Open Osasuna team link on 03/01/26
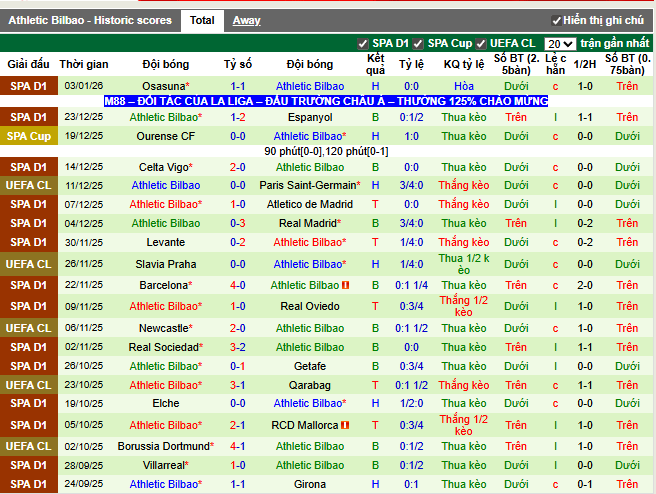This screenshot has height=494, width=656. click(166, 86)
